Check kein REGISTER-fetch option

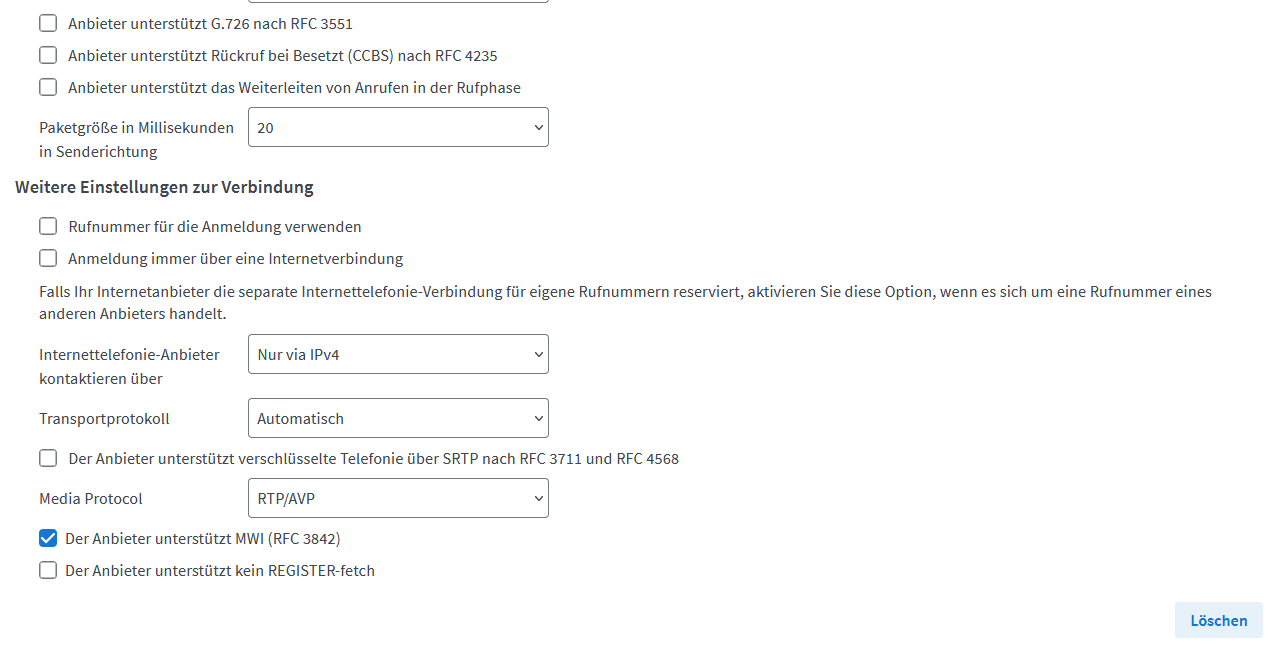click(x=48, y=570)
